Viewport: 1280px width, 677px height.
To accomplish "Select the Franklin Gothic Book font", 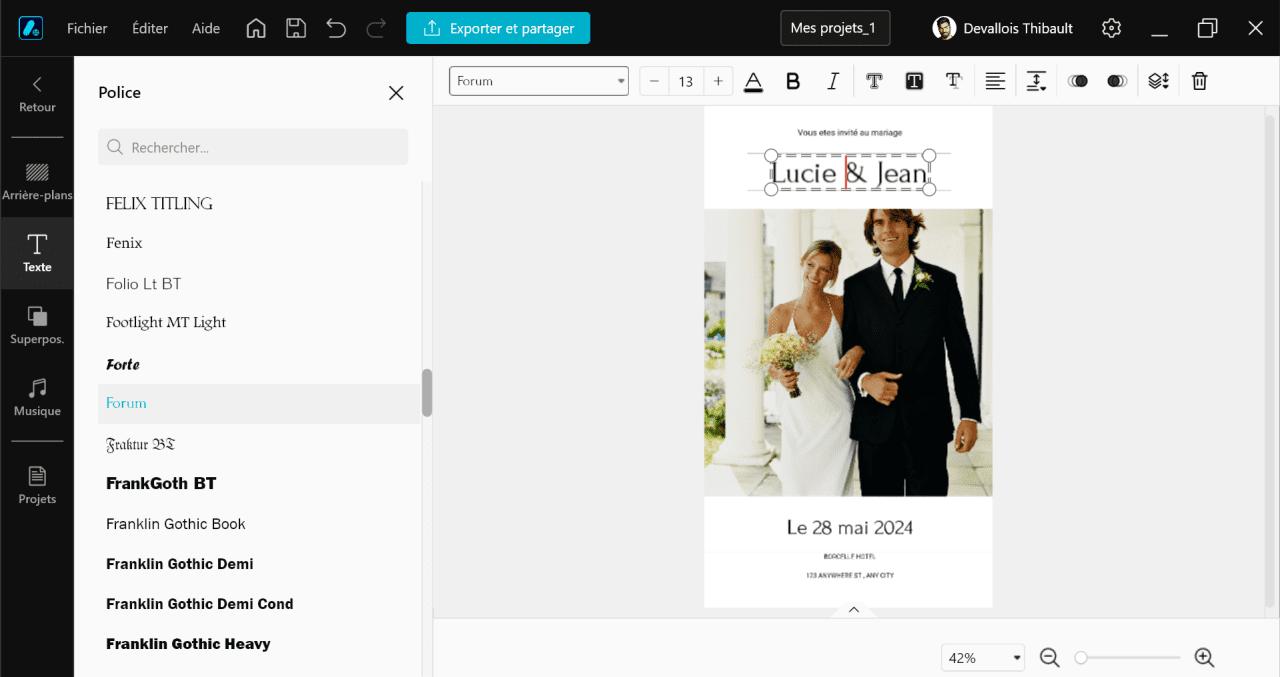I will coord(176,524).
